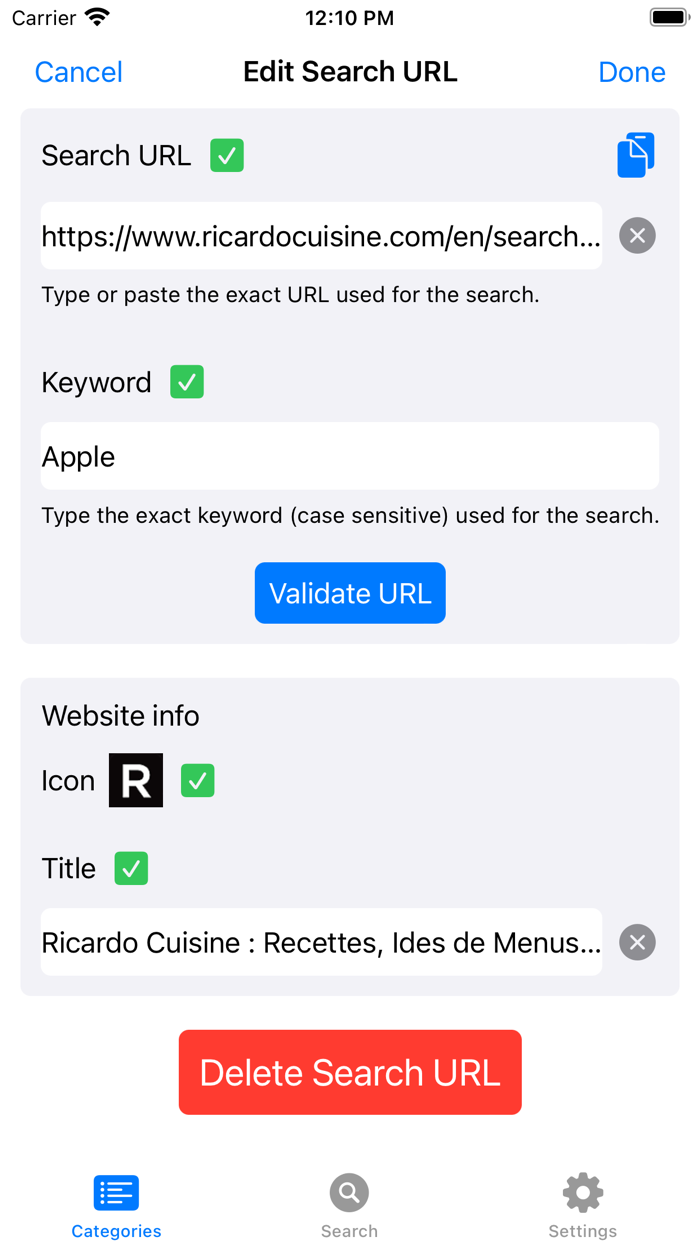700x1244 pixels.
Task: Tap Validate URL
Action: [x=349, y=592]
